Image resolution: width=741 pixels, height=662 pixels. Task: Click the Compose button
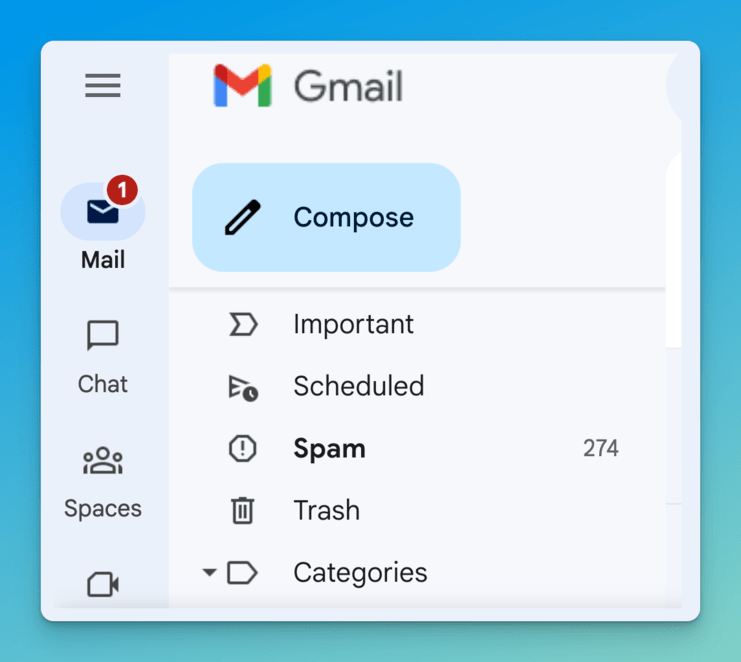pyautogui.click(x=327, y=217)
